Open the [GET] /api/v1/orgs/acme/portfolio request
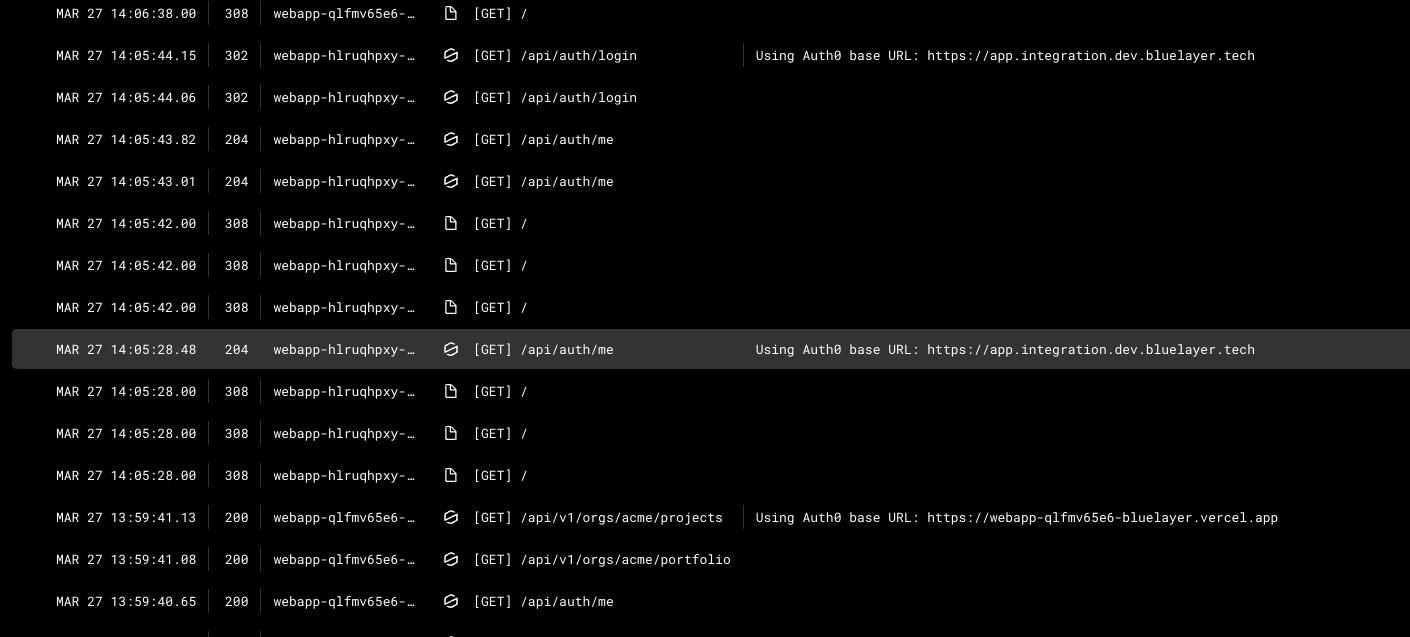1410x637 pixels. (602, 560)
